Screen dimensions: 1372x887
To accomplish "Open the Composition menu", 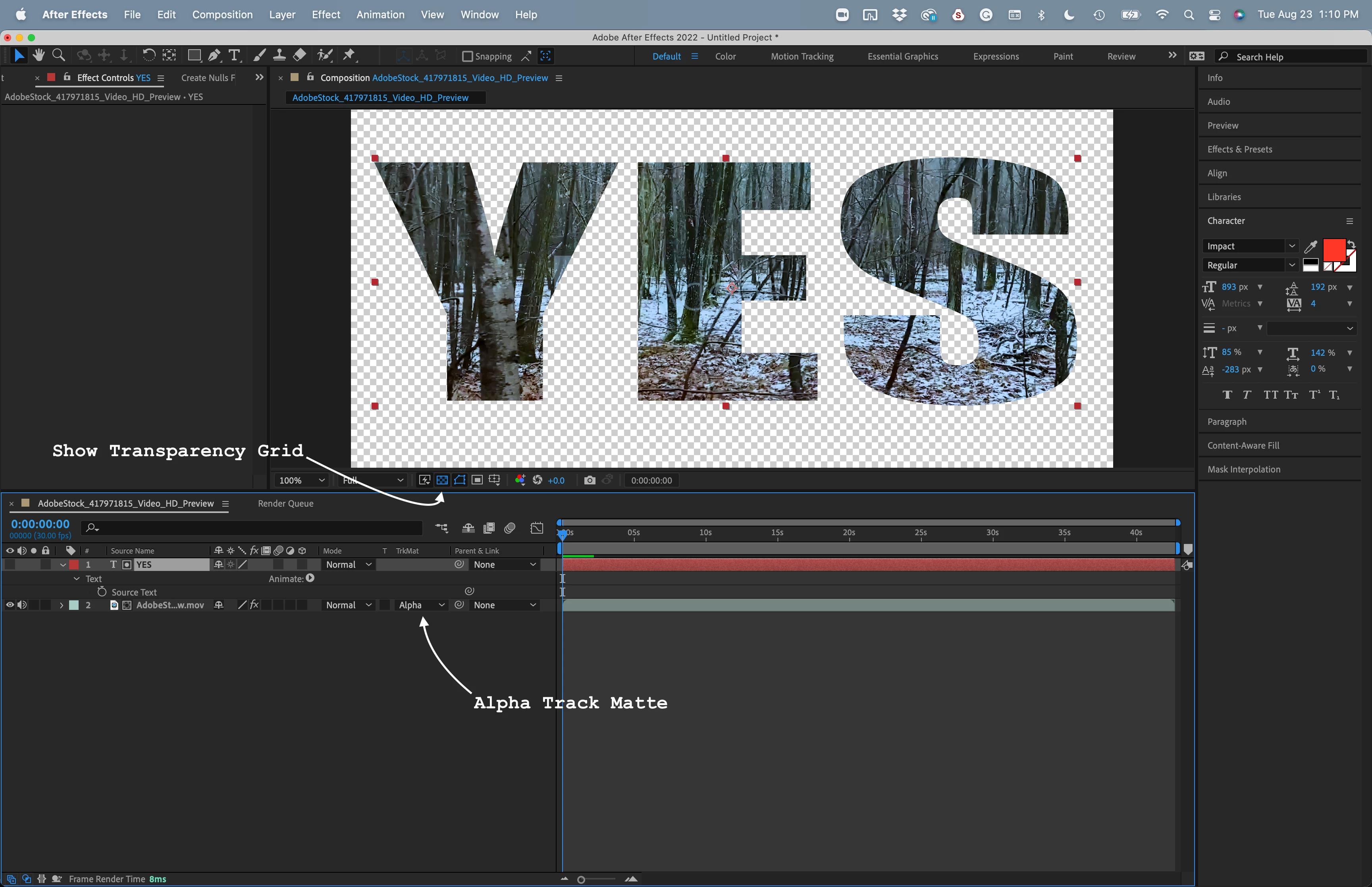I will coord(222,14).
